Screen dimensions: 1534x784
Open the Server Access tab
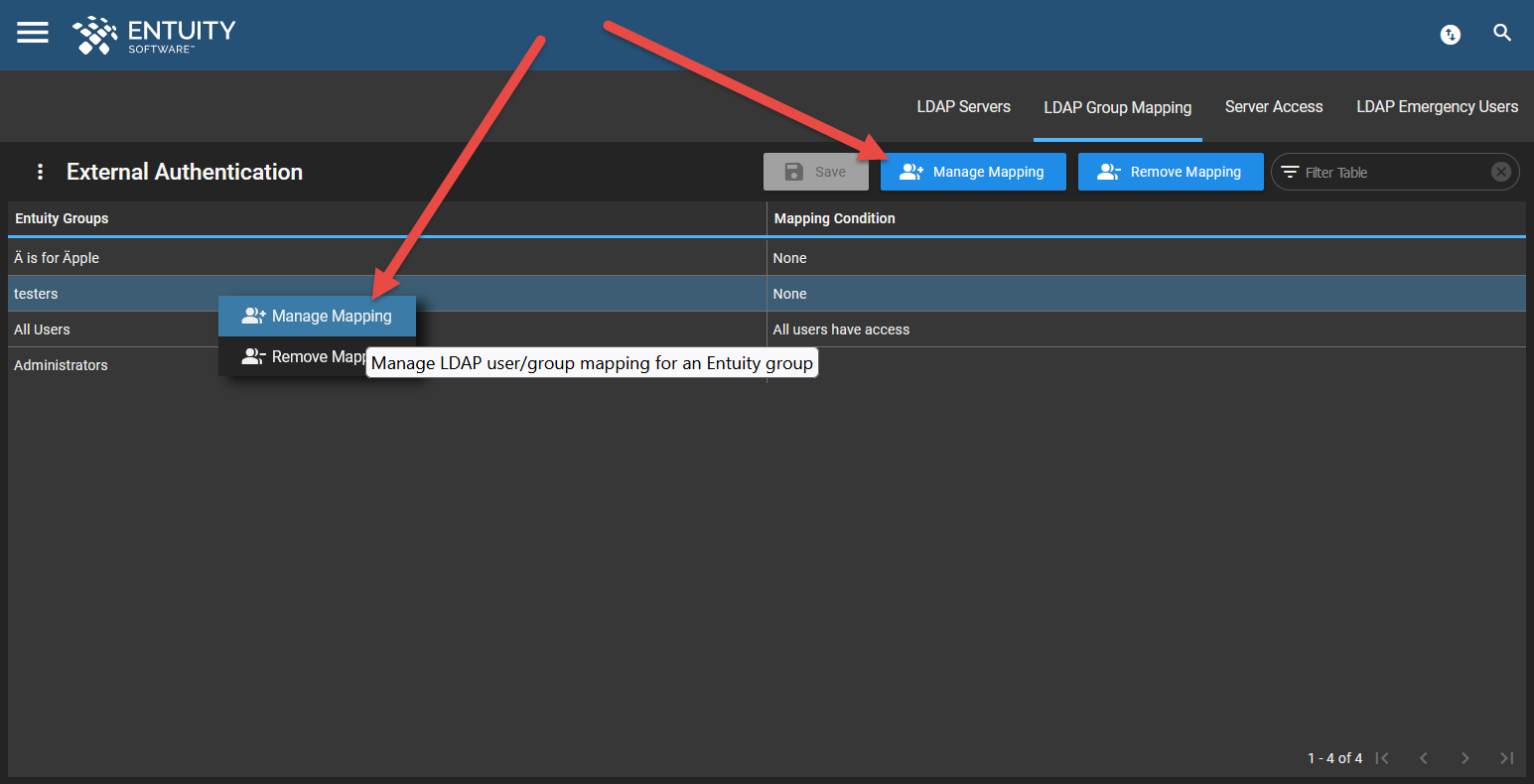[x=1273, y=107]
